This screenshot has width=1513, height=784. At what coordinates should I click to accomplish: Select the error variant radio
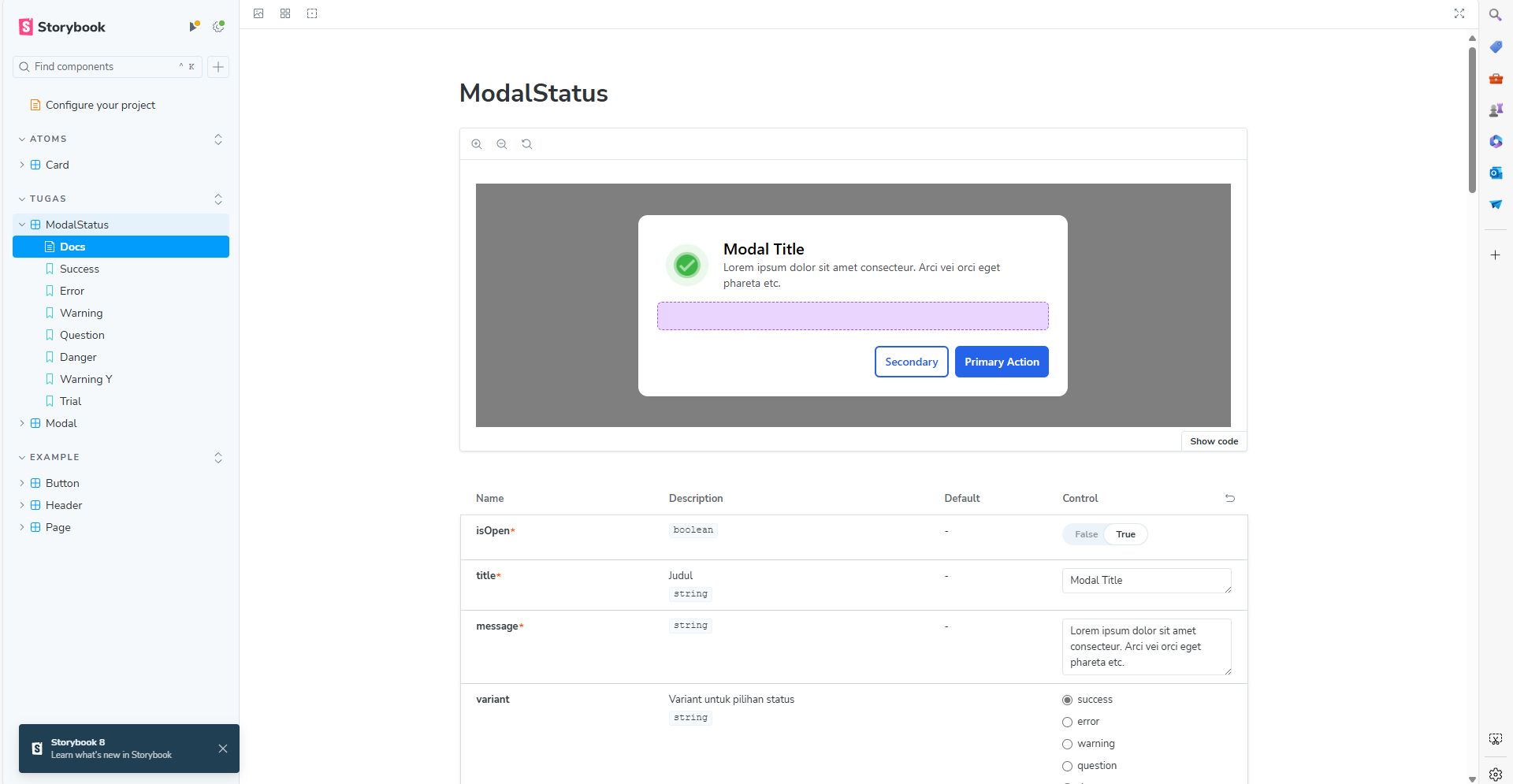[x=1068, y=722]
